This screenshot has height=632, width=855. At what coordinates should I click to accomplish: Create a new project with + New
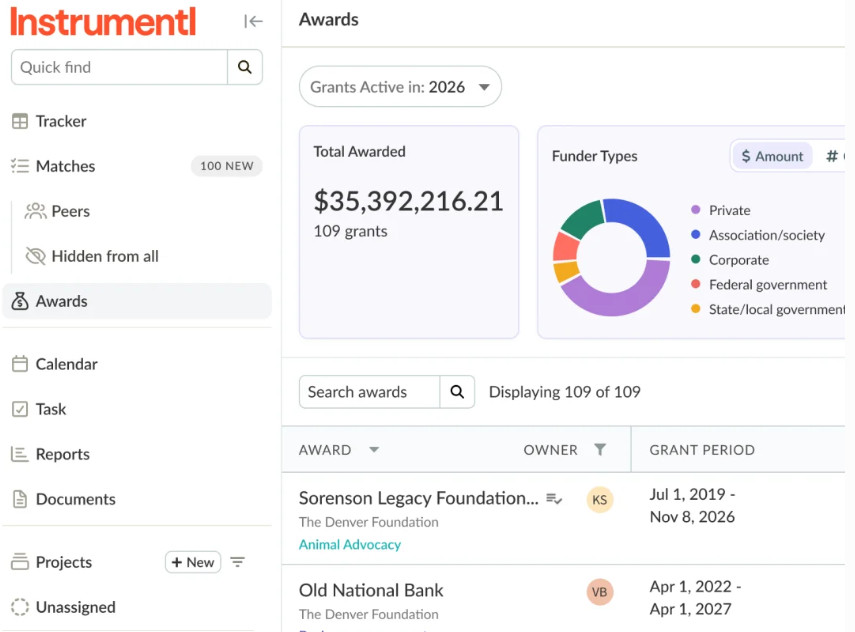(193, 562)
